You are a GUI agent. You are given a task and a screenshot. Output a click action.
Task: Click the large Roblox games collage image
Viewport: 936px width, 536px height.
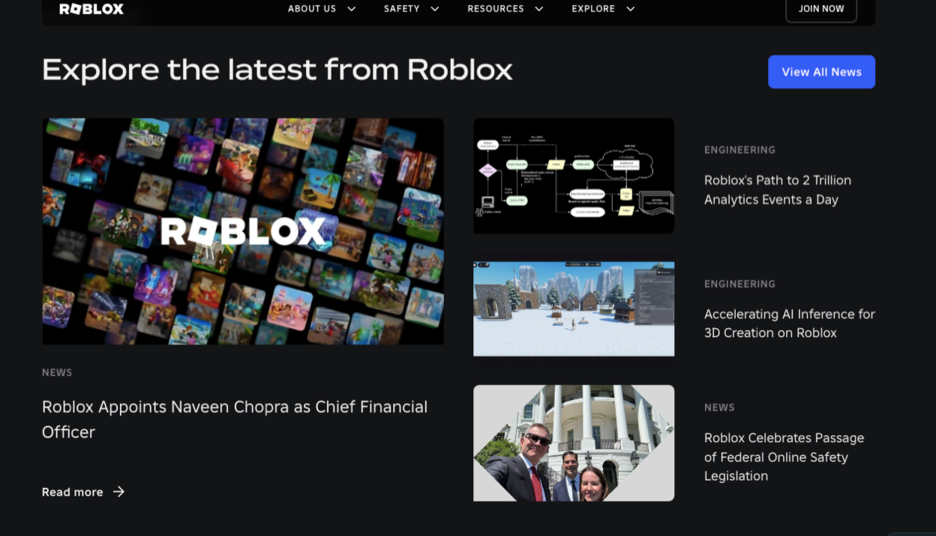click(x=243, y=231)
